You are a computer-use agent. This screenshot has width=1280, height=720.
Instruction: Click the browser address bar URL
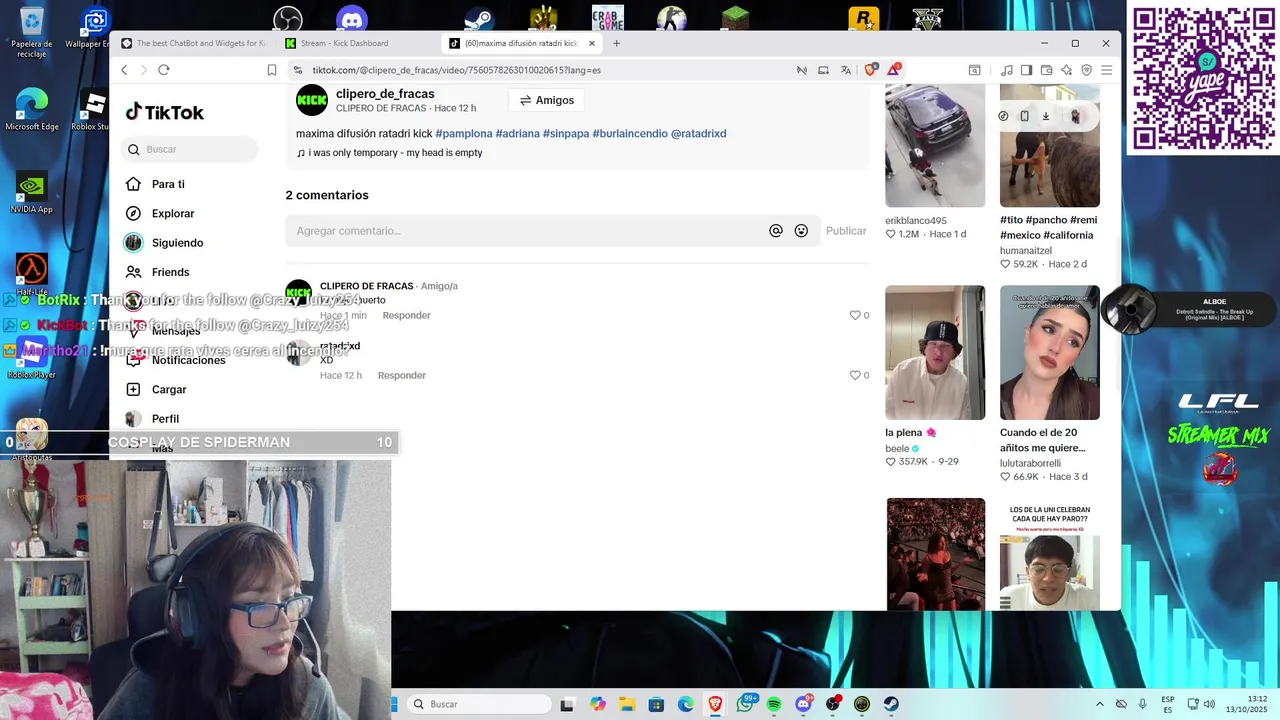(x=457, y=70)
